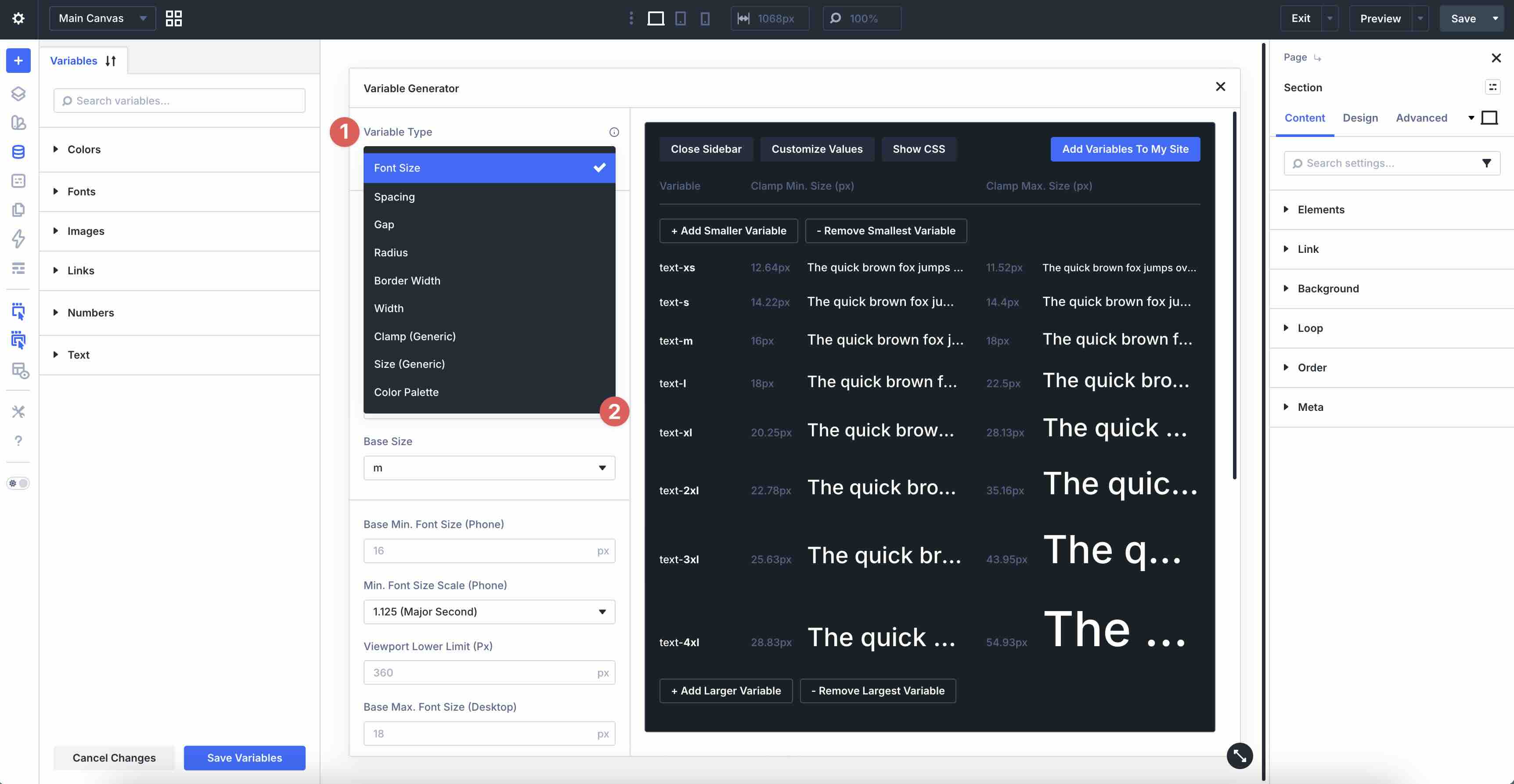Image resolution: width=1514 pixels, height=784 pixels.
Task: Click the info icon beside Variable Type
Action: 613,132
